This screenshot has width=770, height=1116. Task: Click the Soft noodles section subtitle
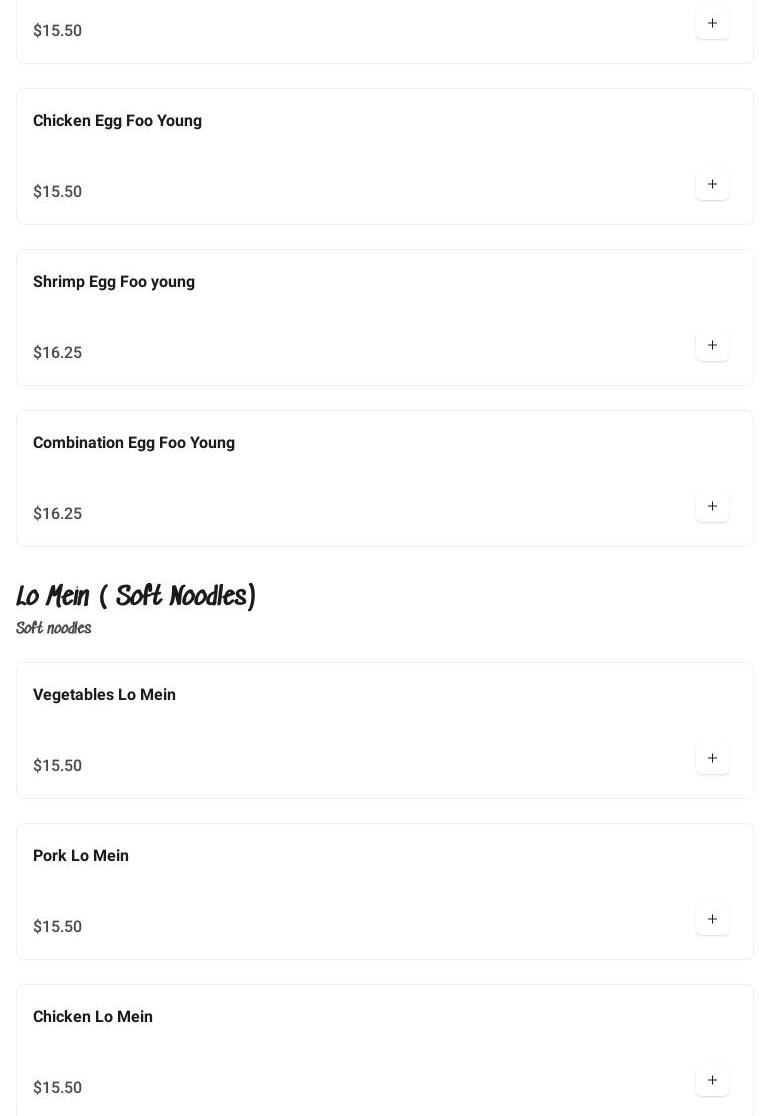click(54, 628)
